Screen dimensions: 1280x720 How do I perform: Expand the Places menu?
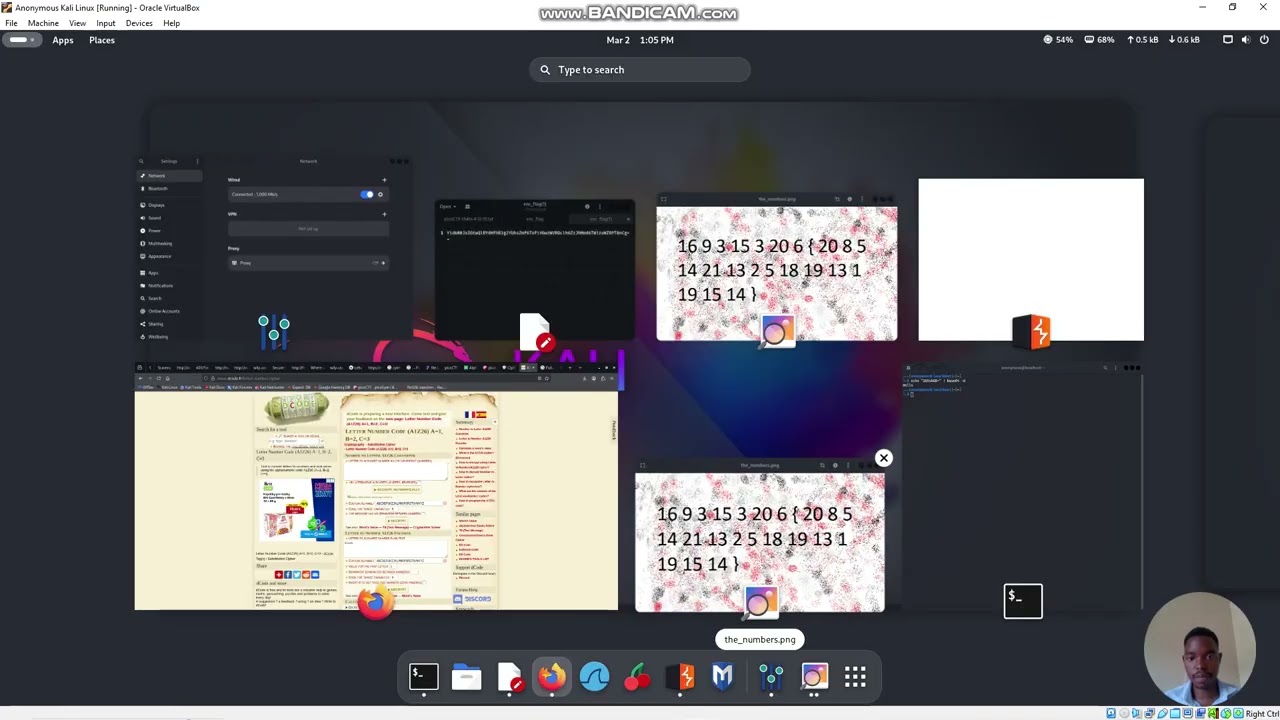(102, 40)
